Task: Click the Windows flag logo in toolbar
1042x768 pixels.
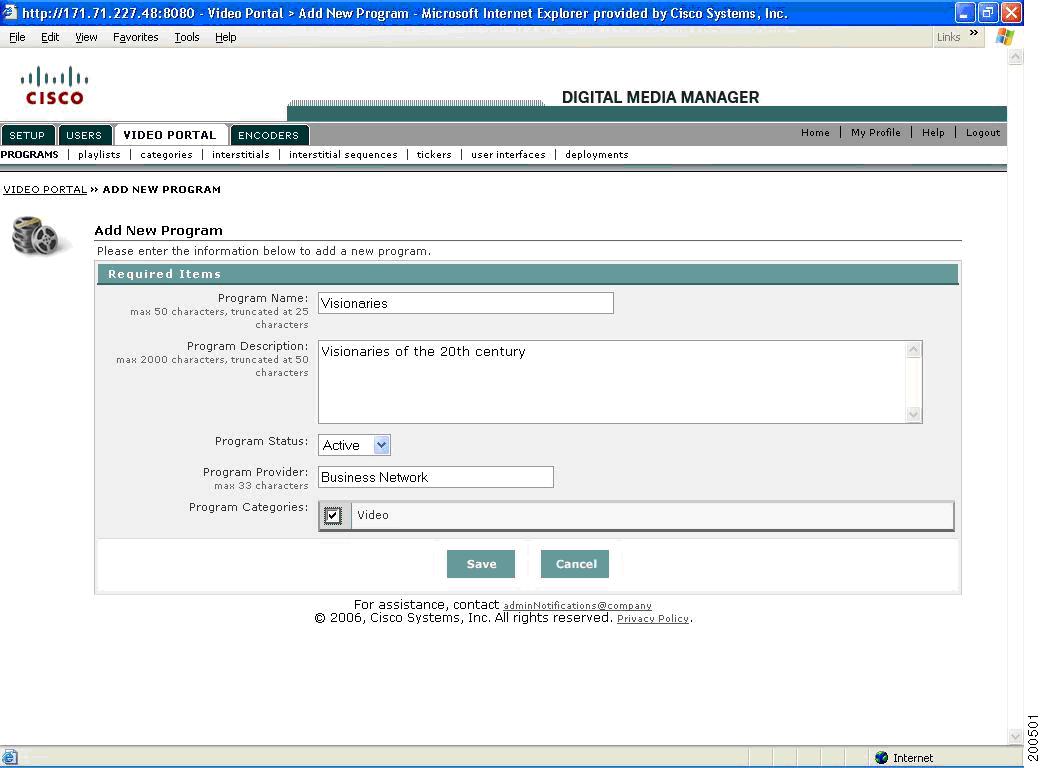Action: (1005, 37)
